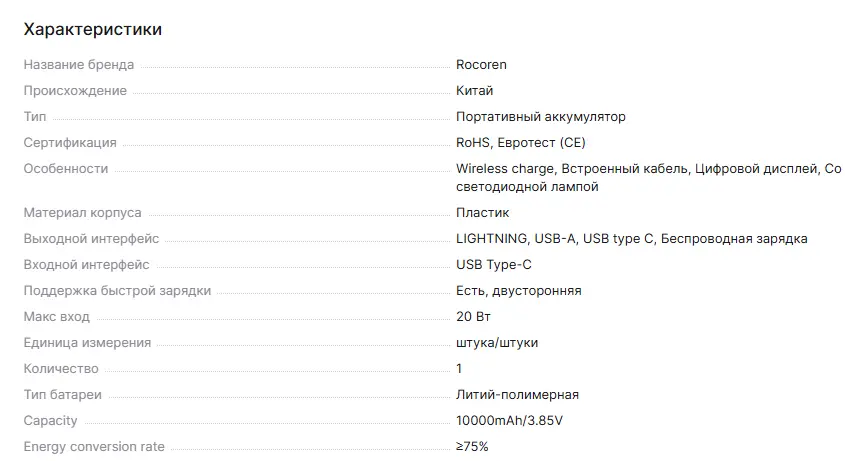Select the Rocoren brand name value
The width and height of the screenshot is (845, 461).
click(481, 65)
